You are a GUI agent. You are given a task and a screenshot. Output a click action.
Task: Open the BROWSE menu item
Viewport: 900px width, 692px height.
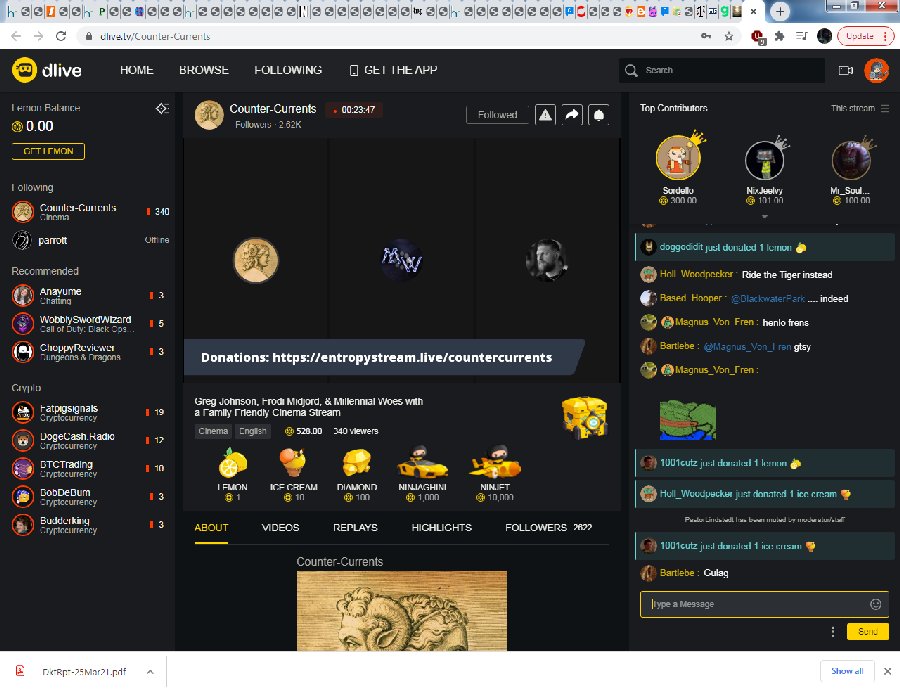pos(204,70)
